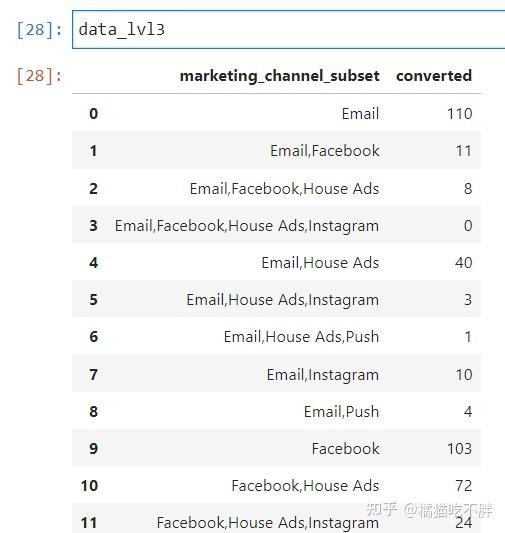Select the Facebook,House Ads cell
505x533 pixels.
click(x=305, y=486)
